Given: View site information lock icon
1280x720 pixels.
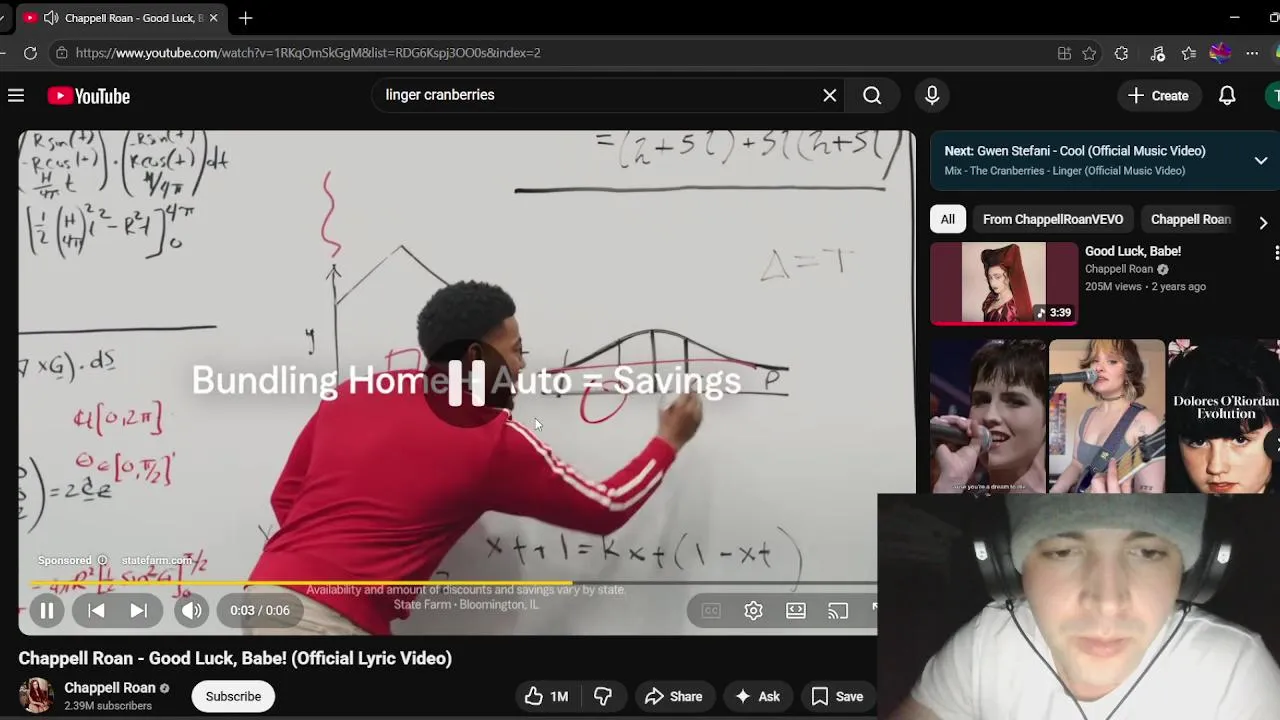Looking at the screenshot, I should click(62, 53).
